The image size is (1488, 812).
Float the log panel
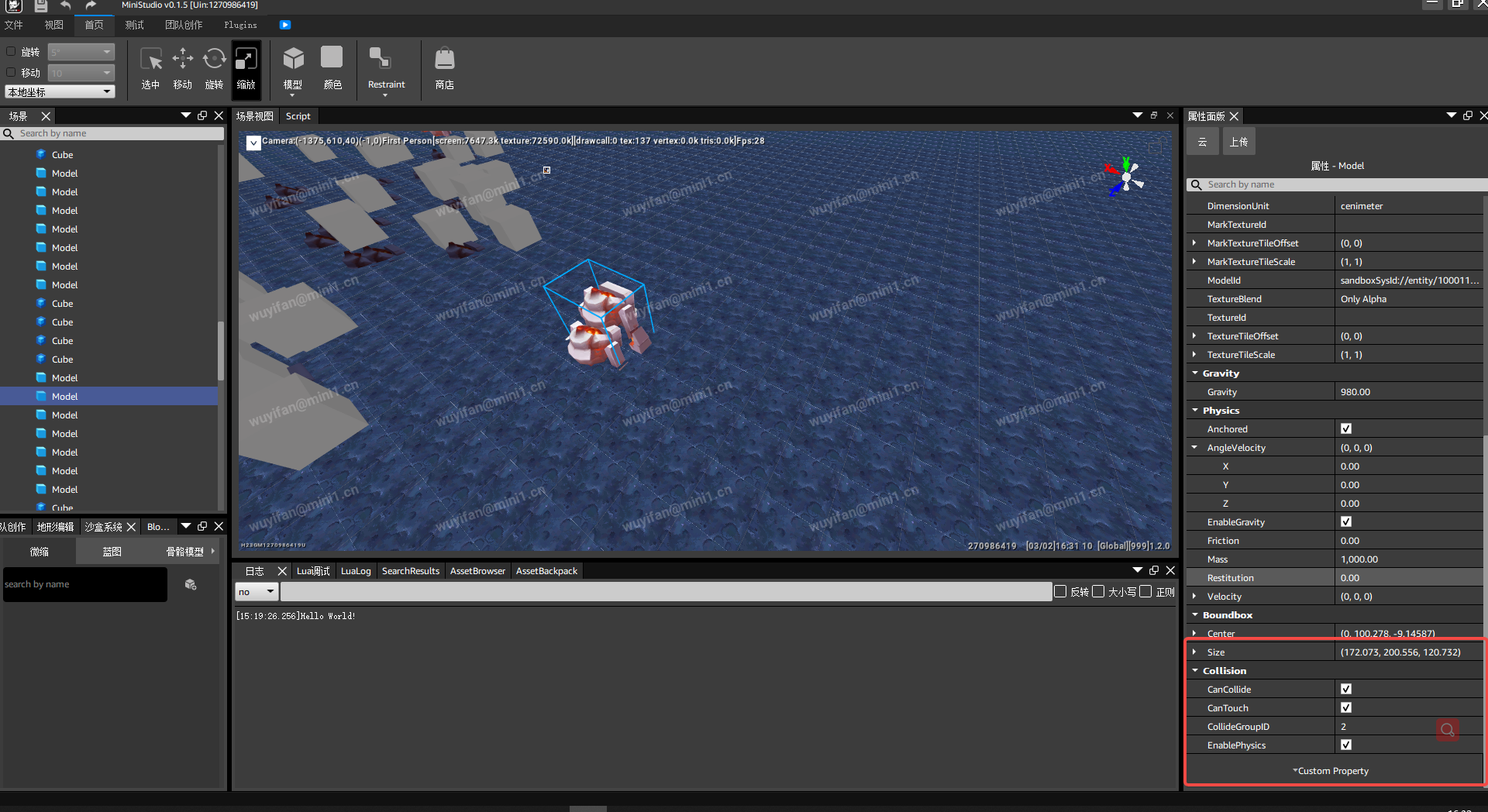[x=1154, y=570]
